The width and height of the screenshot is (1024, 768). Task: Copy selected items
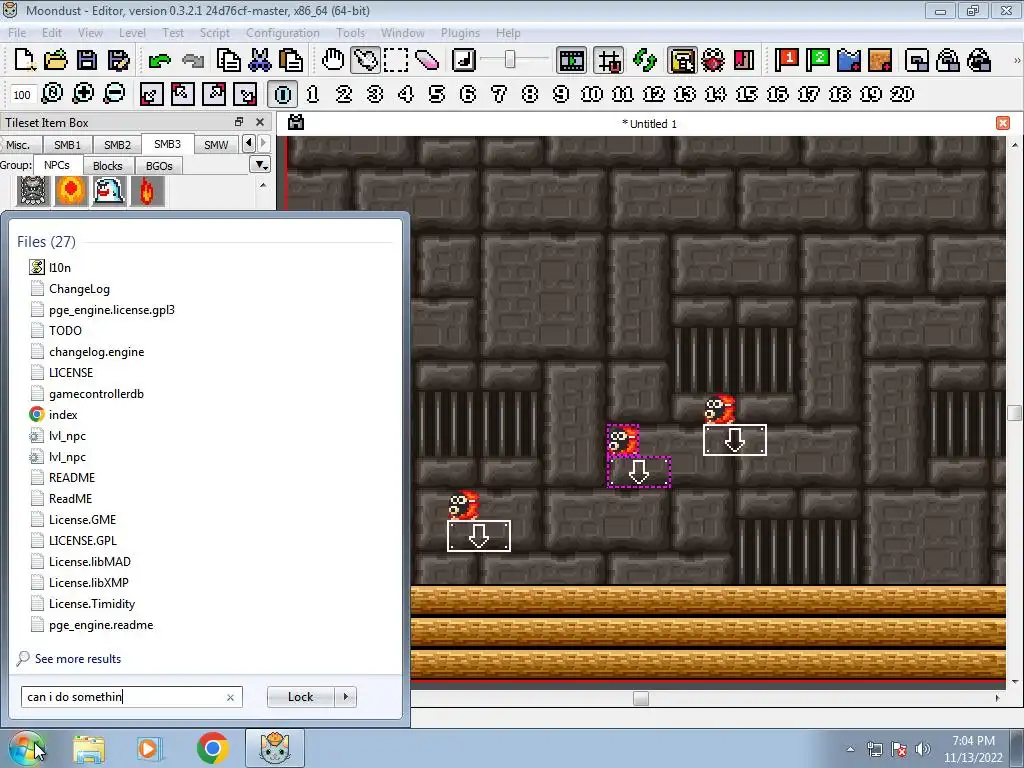point(229,60)
